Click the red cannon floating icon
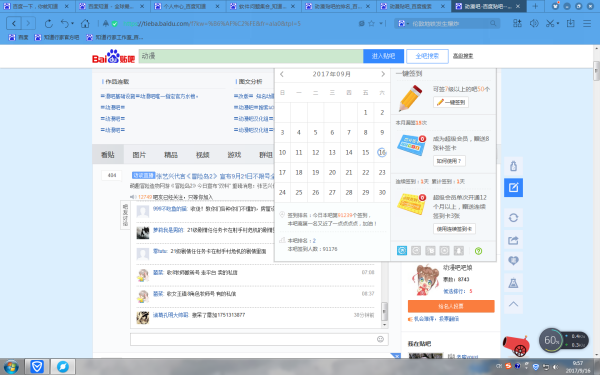 (x=516, y=346)
